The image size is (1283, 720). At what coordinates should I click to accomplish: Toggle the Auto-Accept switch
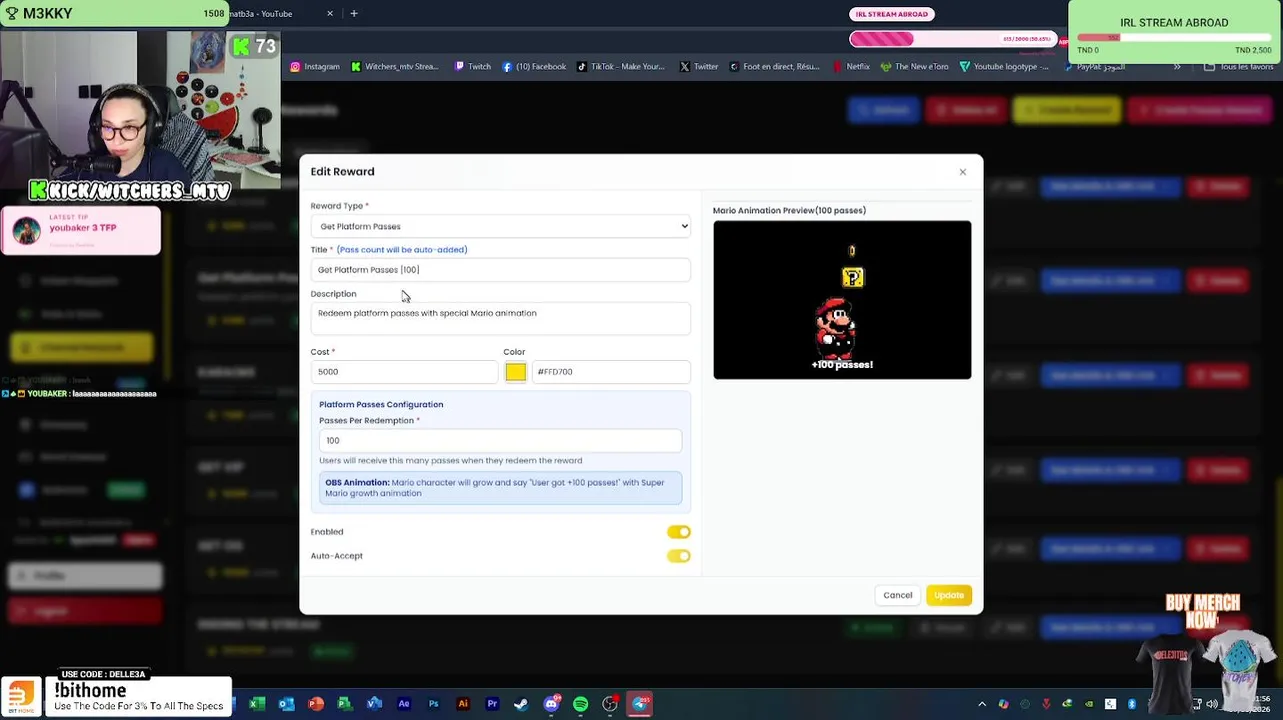678,556
